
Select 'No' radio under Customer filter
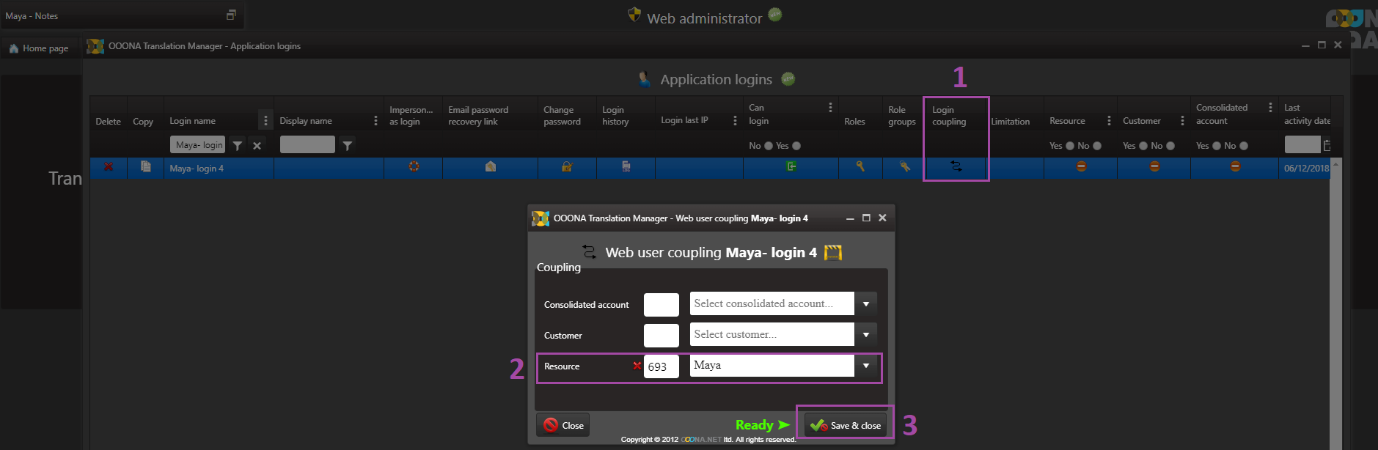pos(1171,145)
